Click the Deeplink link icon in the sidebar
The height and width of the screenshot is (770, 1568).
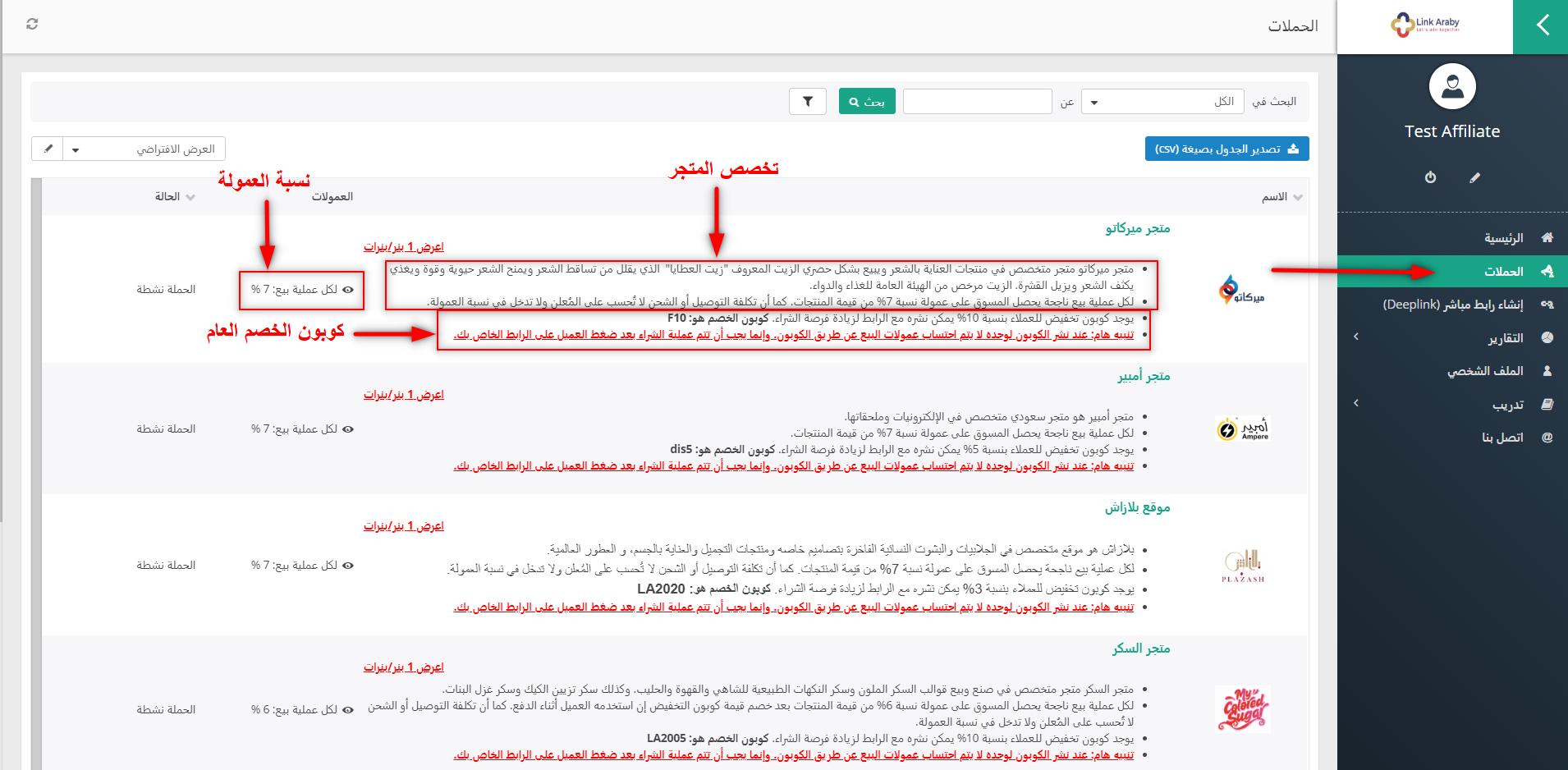(1547, 305)
